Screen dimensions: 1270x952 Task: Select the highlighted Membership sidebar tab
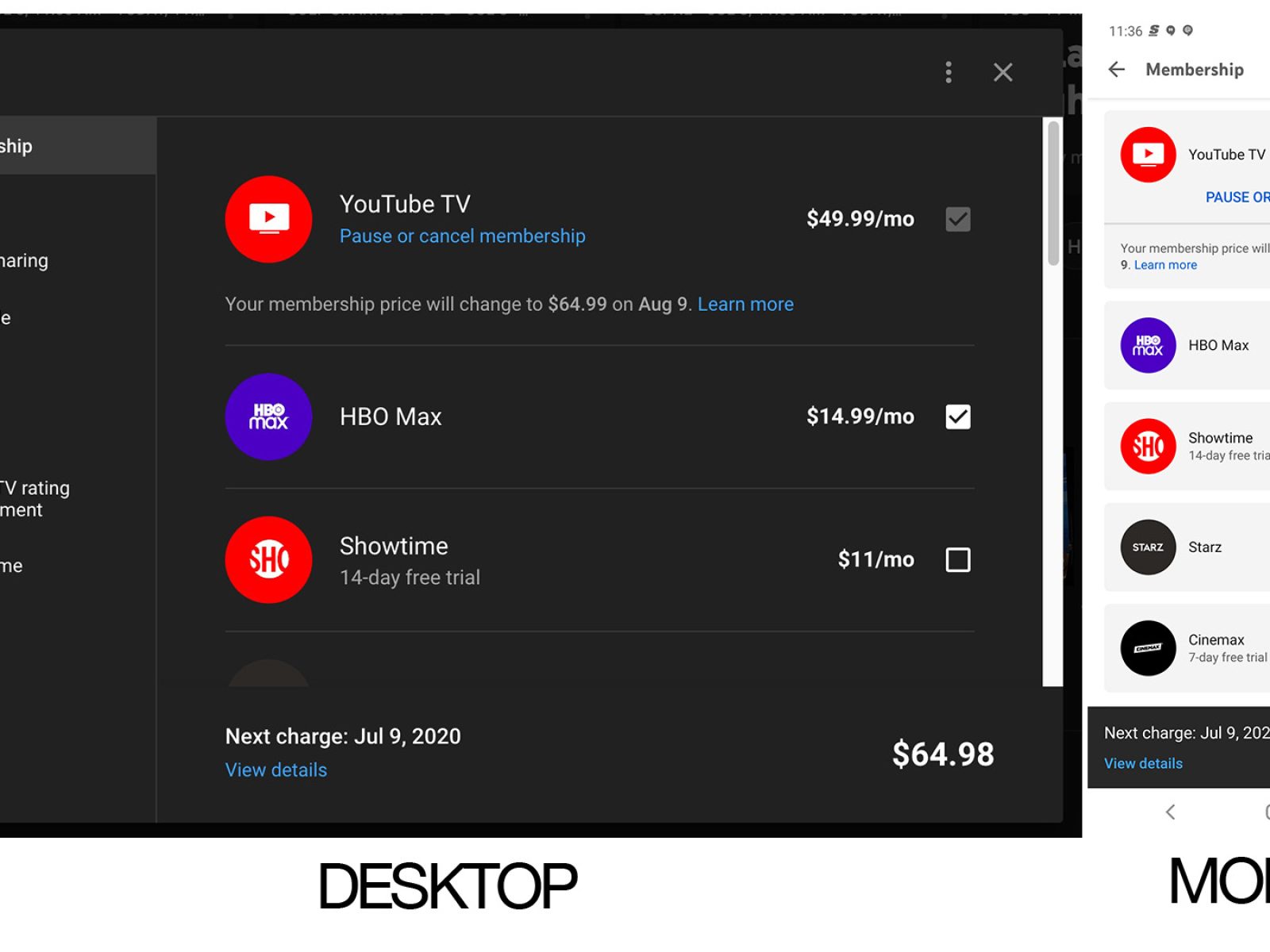pyautogui.click(x=78, y=146)
